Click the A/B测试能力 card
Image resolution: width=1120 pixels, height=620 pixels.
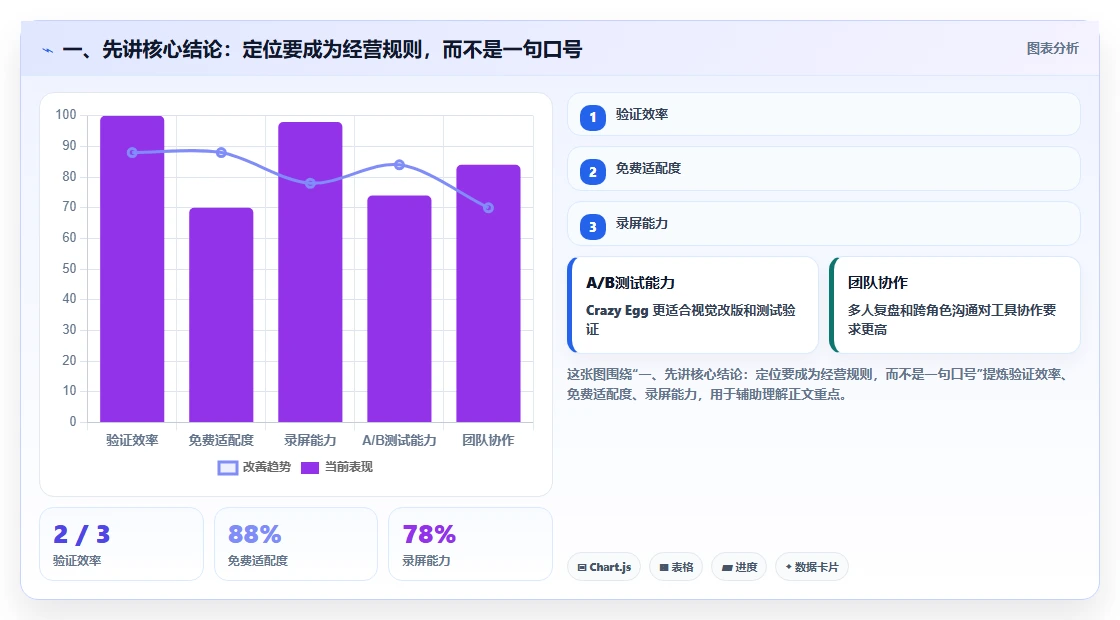[x=693, y=305]
